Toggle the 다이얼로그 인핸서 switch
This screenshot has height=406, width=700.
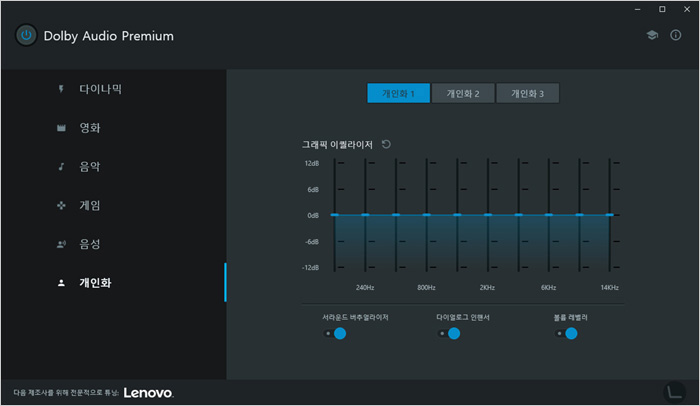[449, 333]
